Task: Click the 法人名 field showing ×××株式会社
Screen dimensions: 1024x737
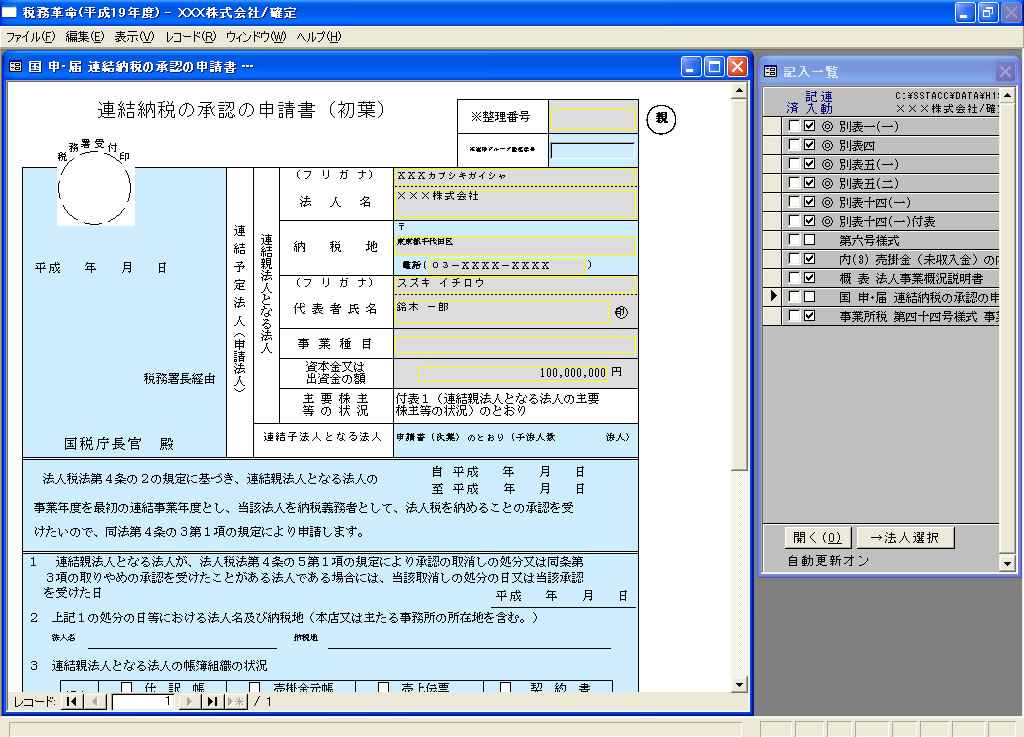Action: [515, 202]
